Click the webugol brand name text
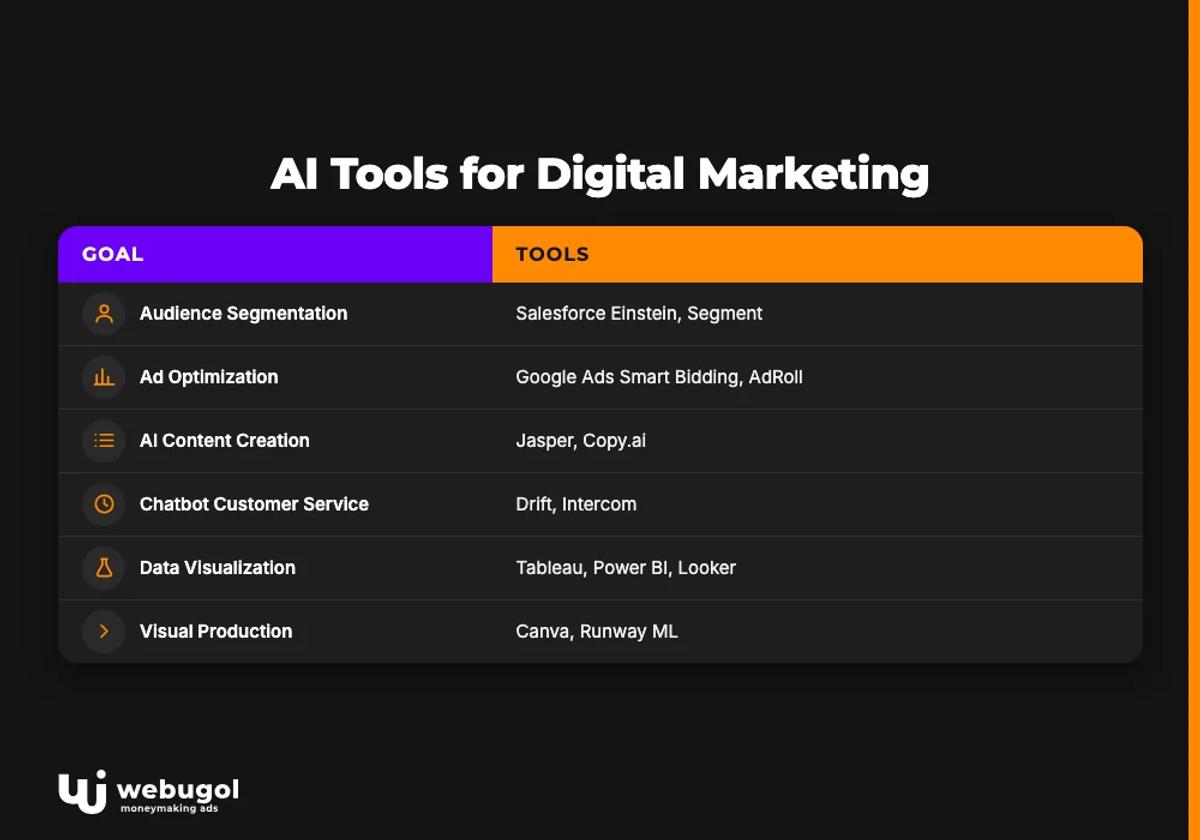This screenshot has width=1200, height=840. 178,789
